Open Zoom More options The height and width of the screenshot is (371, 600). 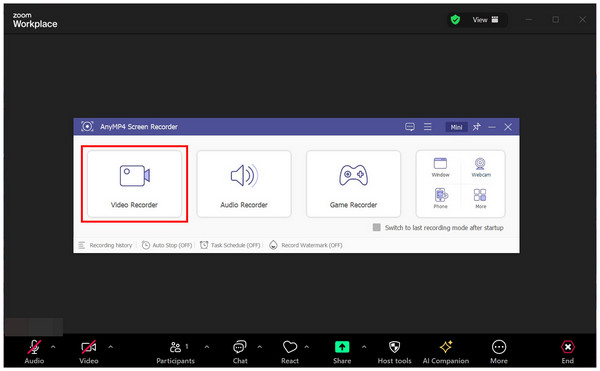[499, 352]
